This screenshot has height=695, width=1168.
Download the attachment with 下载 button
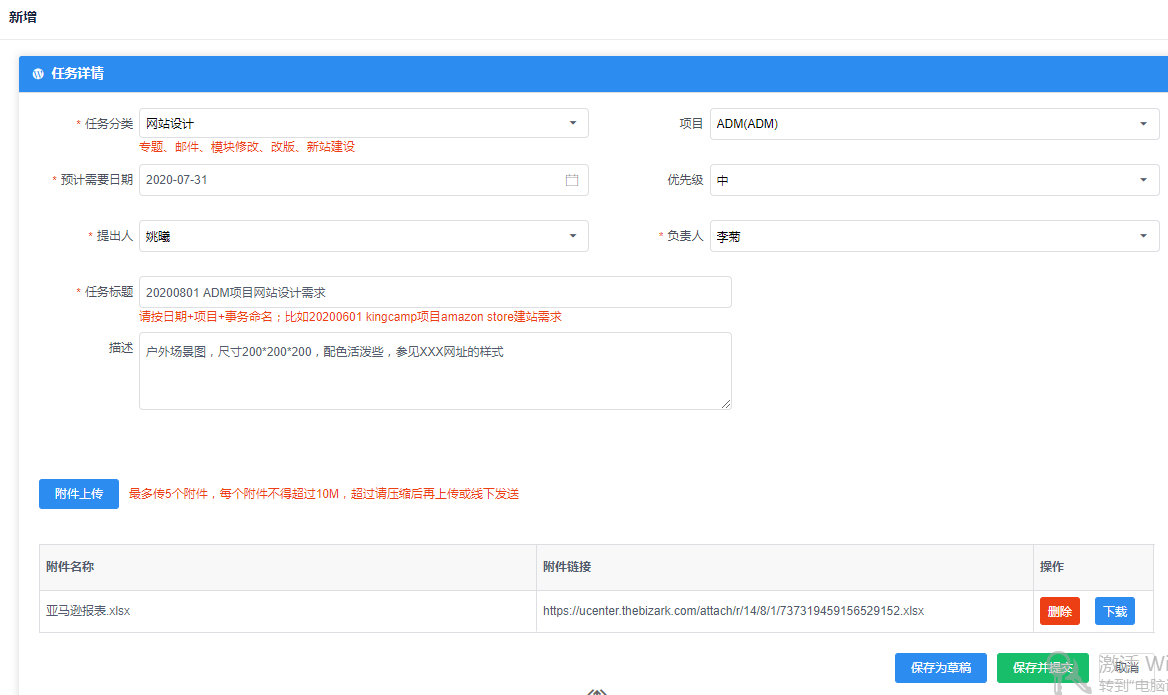coord(1114,611)
